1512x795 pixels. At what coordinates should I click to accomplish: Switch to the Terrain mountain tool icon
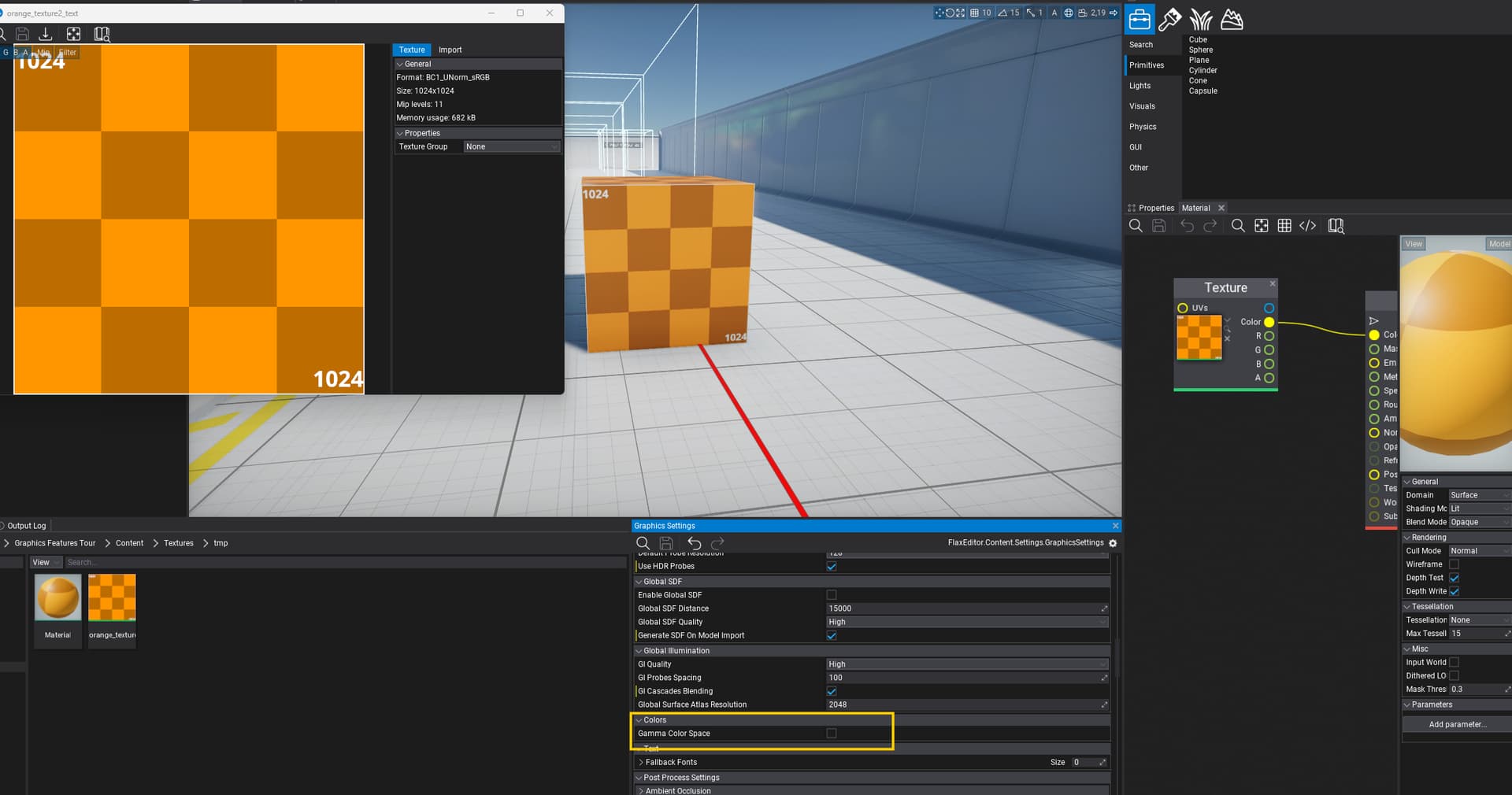[1232, 19]
